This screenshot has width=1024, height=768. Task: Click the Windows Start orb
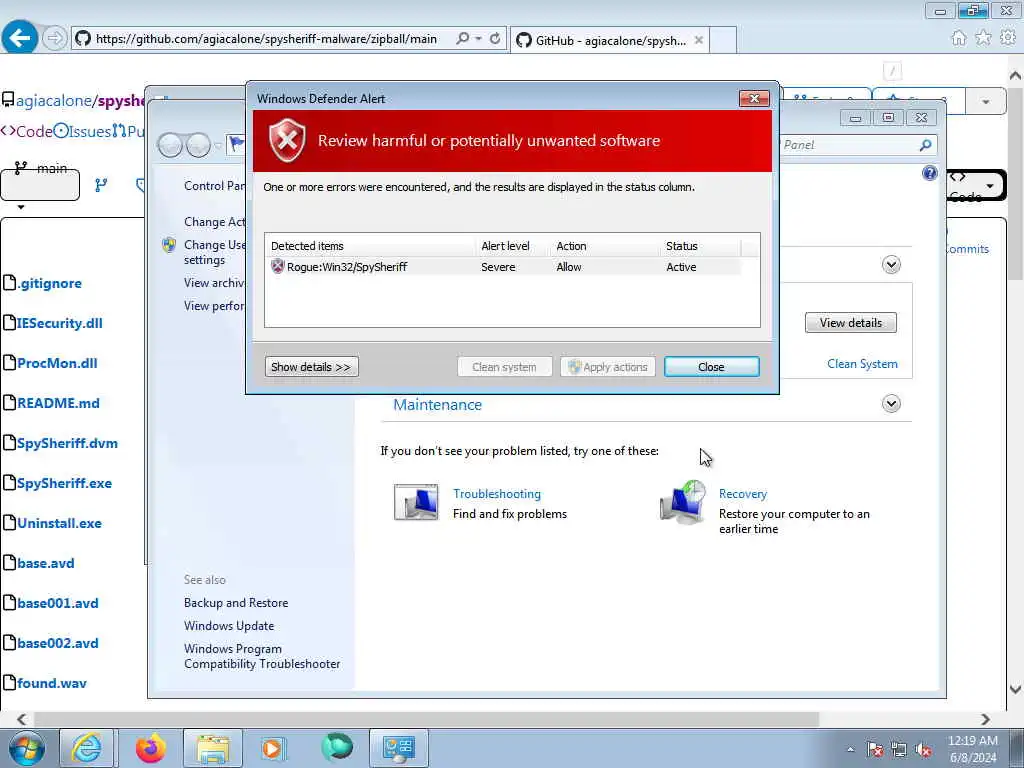[27, 748]
